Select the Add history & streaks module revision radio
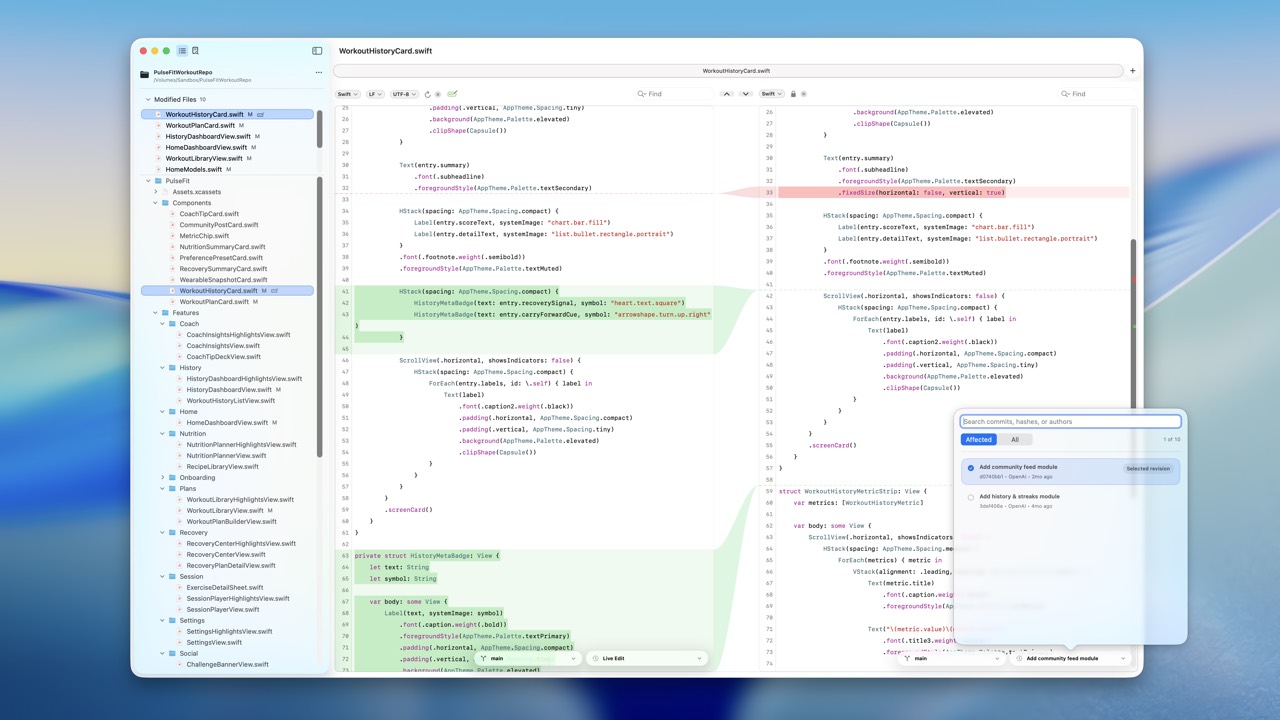The image size is (1280, 720). [970, 497]
